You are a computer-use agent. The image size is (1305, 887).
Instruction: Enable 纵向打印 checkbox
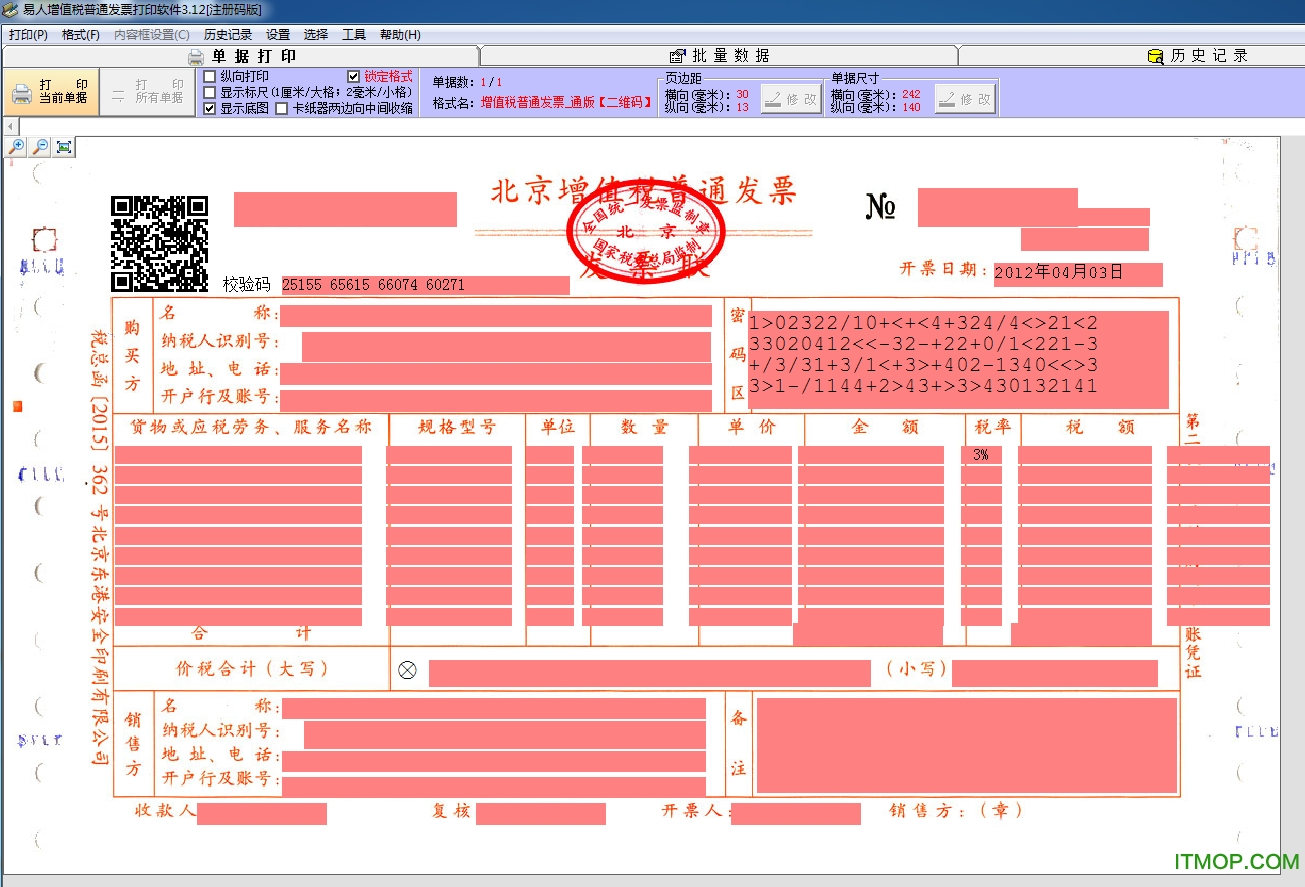tap(209, 76)
